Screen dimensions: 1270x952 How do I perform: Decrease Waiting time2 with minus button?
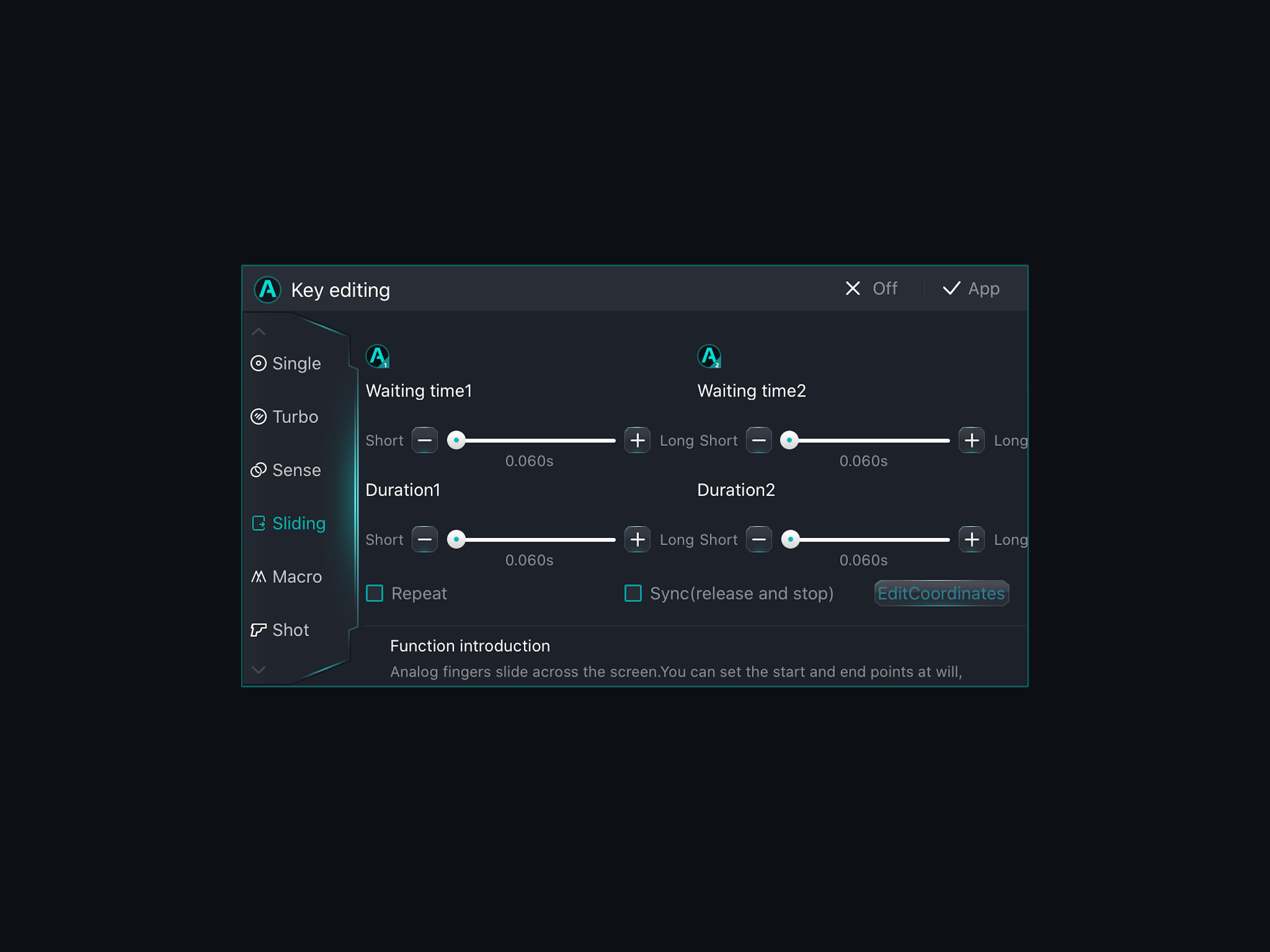[x=759, y=440]
